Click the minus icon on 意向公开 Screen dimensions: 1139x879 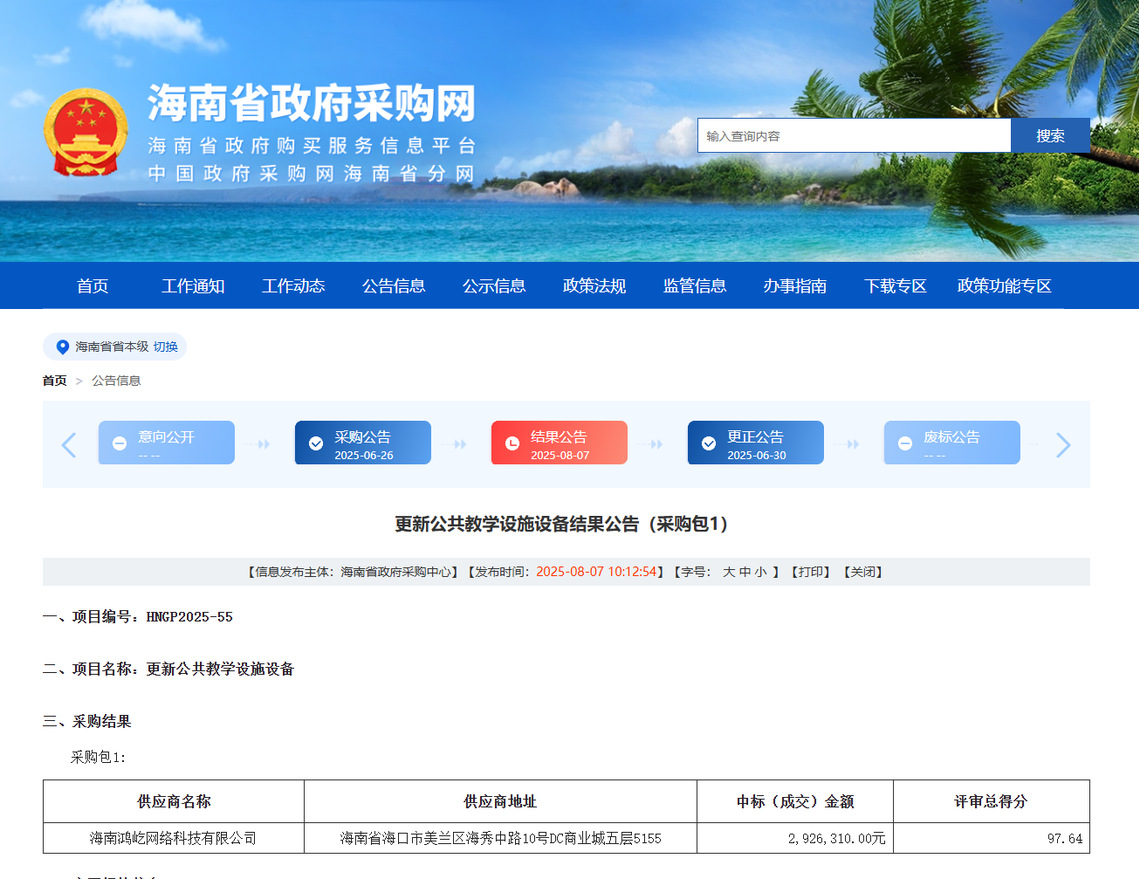tap(119, 443)
